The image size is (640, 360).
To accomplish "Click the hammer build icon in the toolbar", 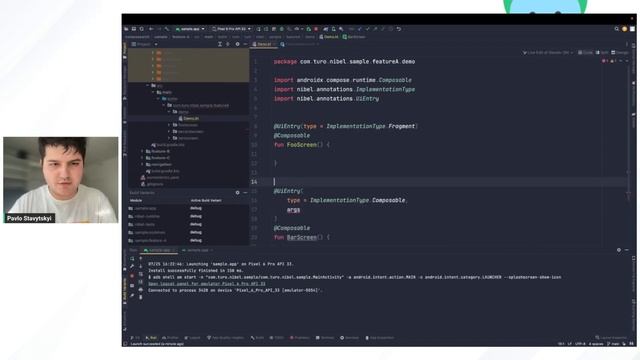I will point(167,29).
